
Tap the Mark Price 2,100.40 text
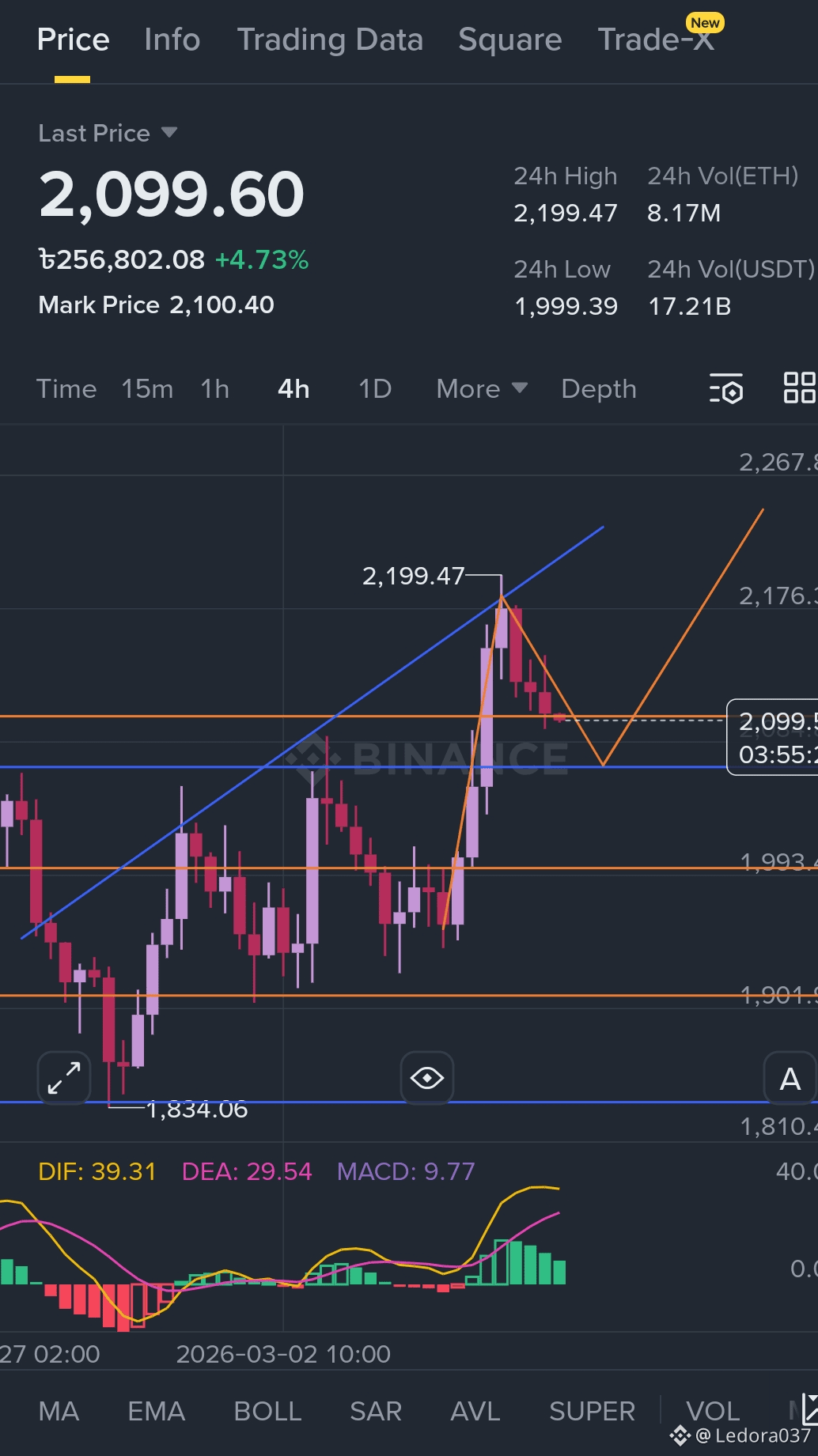[156, 304]
